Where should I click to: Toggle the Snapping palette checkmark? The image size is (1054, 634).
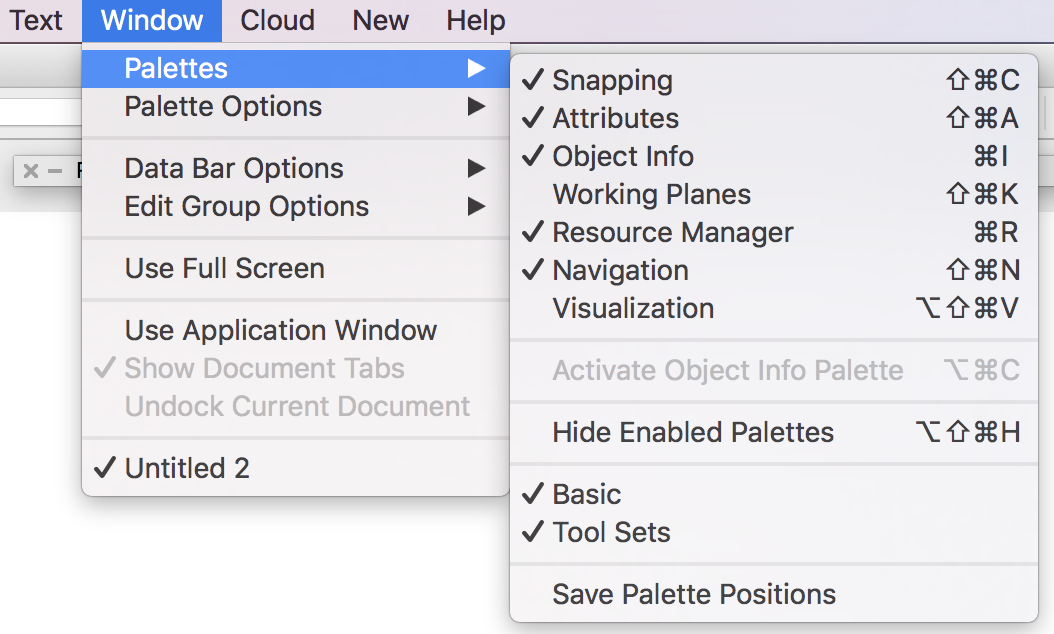point(612,81)
